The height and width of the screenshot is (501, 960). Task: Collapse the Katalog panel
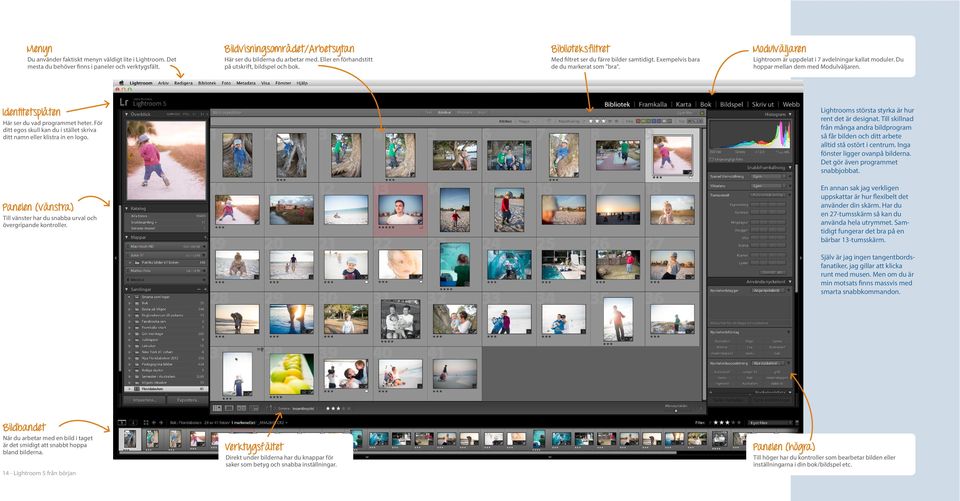point(127,208)
